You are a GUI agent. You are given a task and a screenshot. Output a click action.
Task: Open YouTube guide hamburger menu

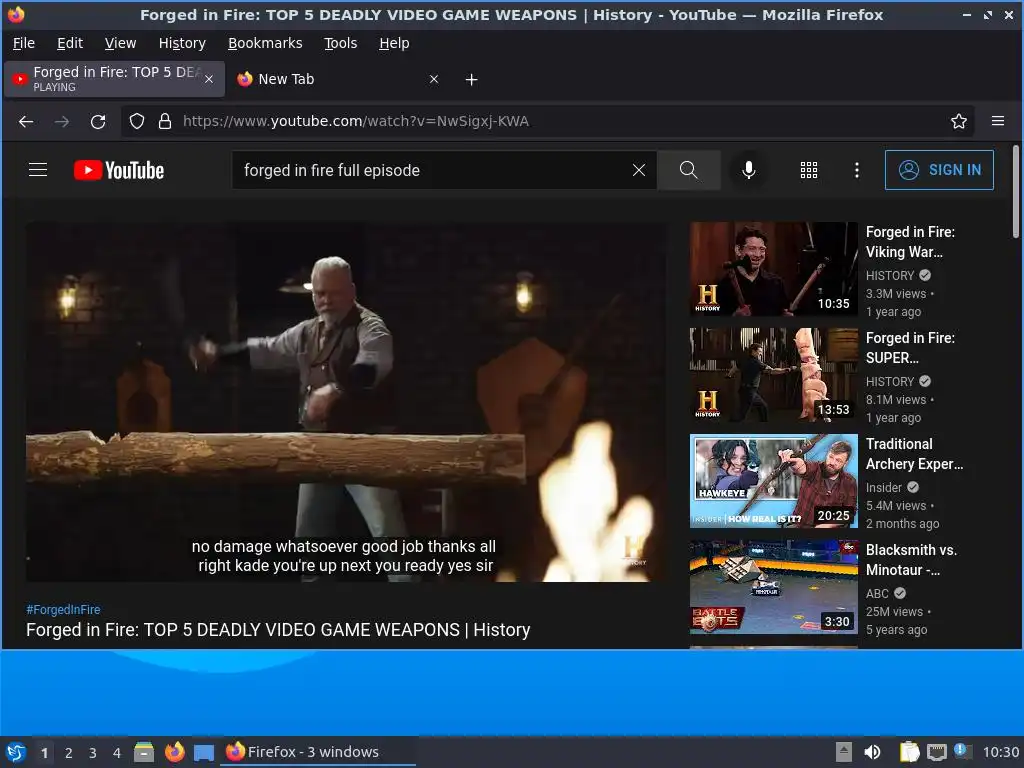click(38, 170)
